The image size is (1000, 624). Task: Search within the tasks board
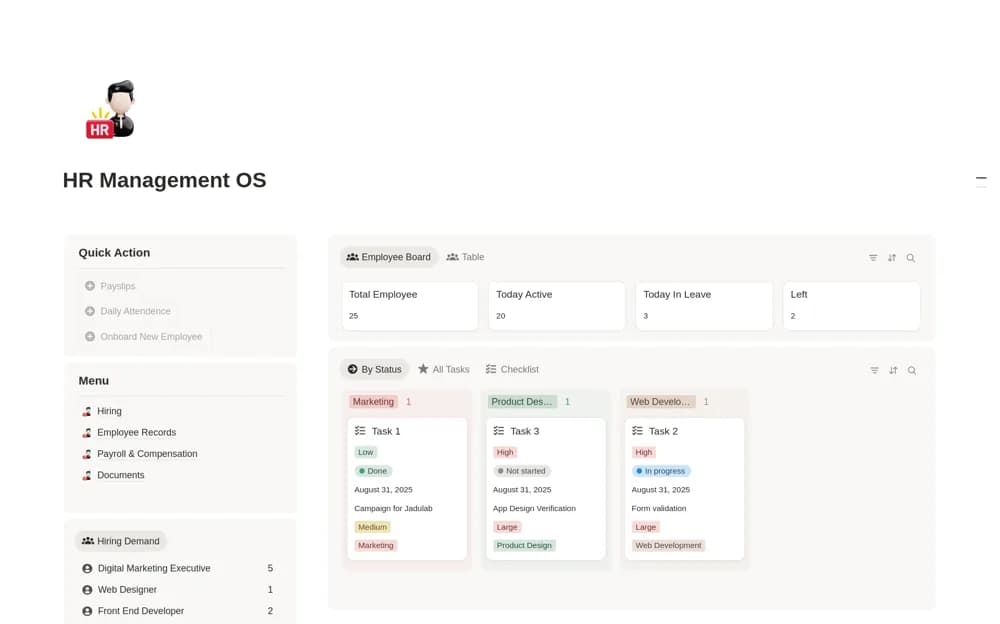[912, 370]
